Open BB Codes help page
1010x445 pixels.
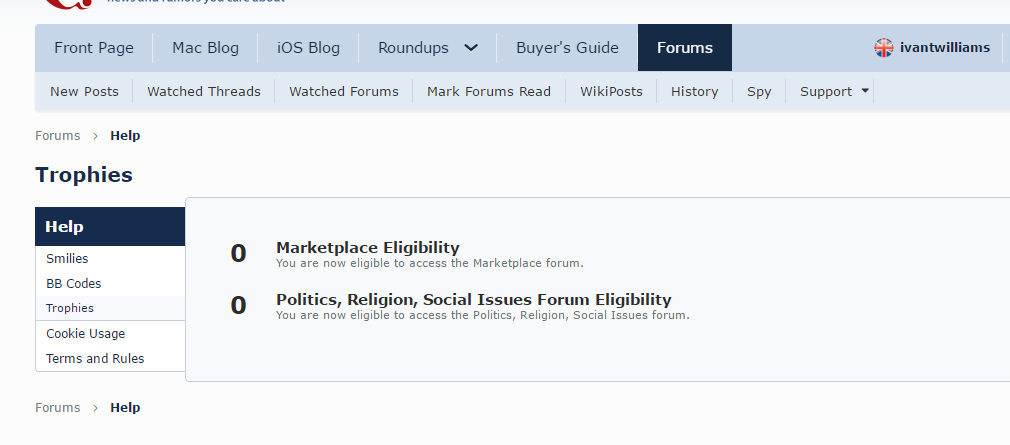tap(74, 283)
